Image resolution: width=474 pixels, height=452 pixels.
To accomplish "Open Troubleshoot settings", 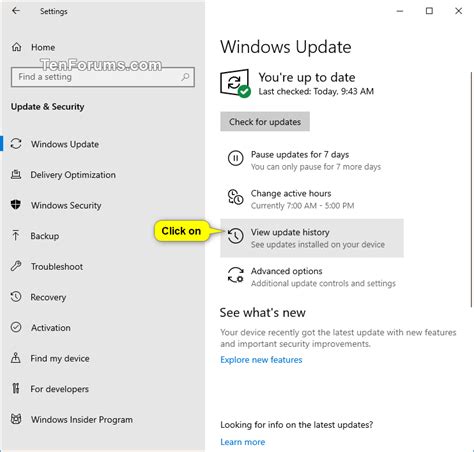I will click(57, 267).
